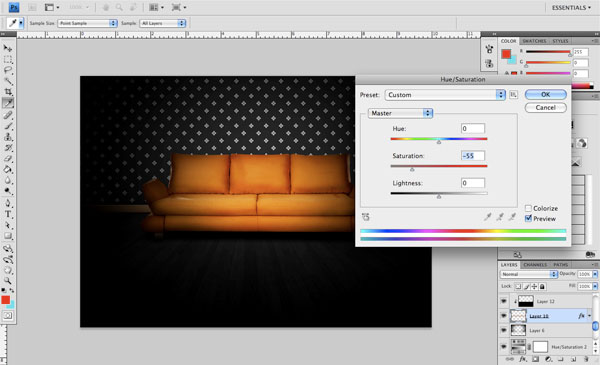This screenshot has width=600, height=365.
Task: Select the Magic Wand tool
Action: tap(8, 81)
